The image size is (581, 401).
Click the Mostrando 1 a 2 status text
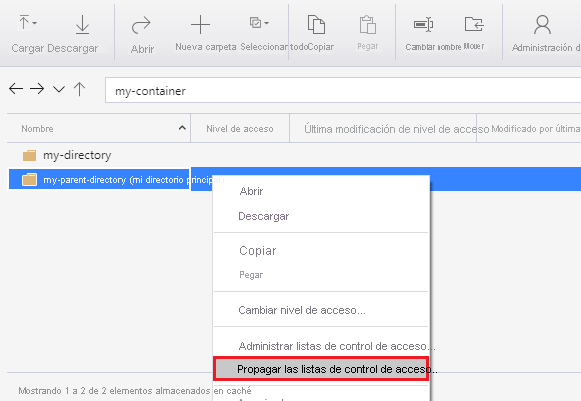[x=135, y=391]
